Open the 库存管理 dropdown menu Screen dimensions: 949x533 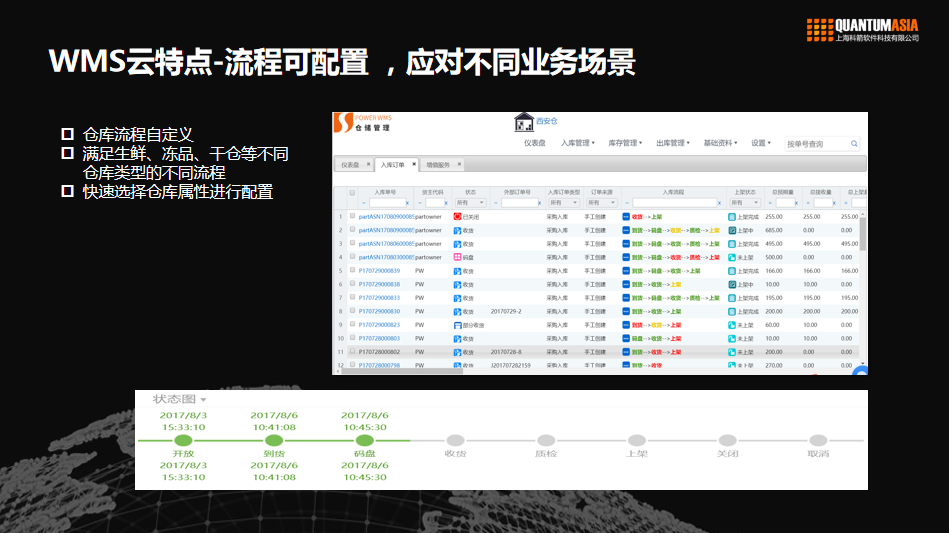[625, 143]
